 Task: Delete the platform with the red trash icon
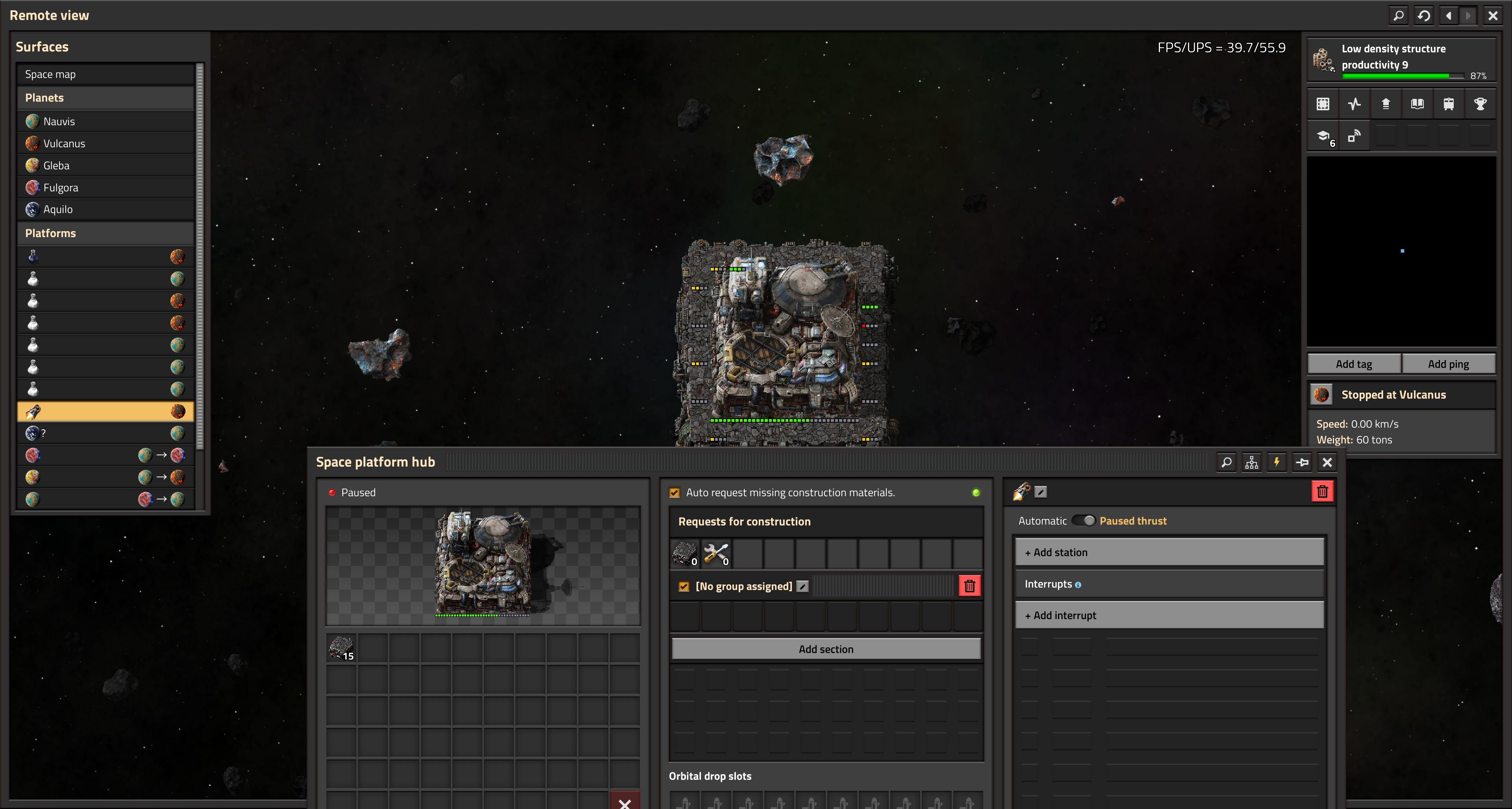[x=1322, y=492]
